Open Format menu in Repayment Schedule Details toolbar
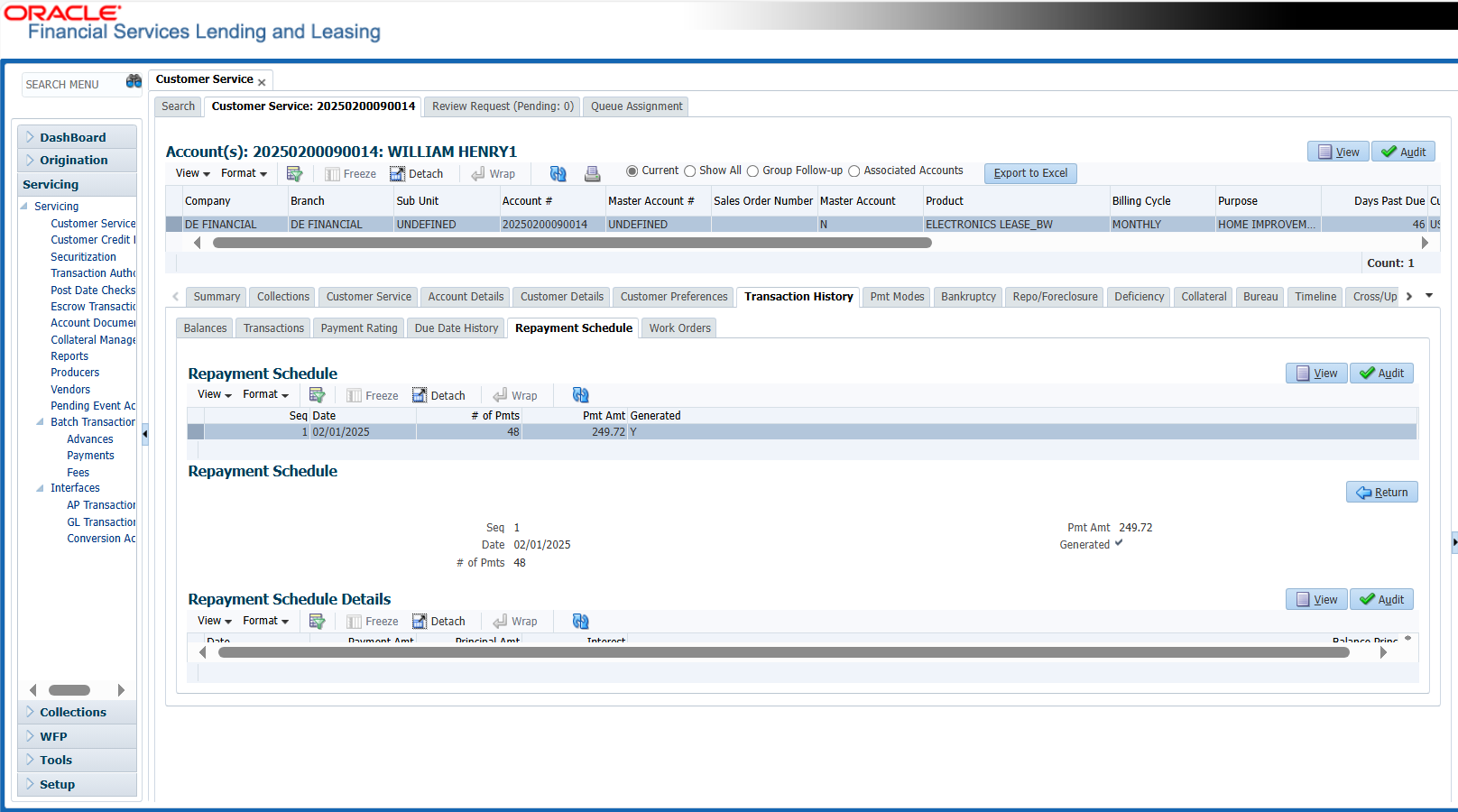1458x812 pixels. (265, 621)
